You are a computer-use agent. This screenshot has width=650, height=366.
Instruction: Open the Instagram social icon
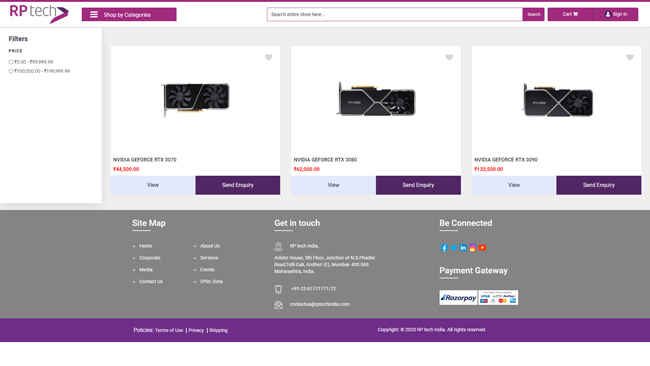(x=473, y=247)
